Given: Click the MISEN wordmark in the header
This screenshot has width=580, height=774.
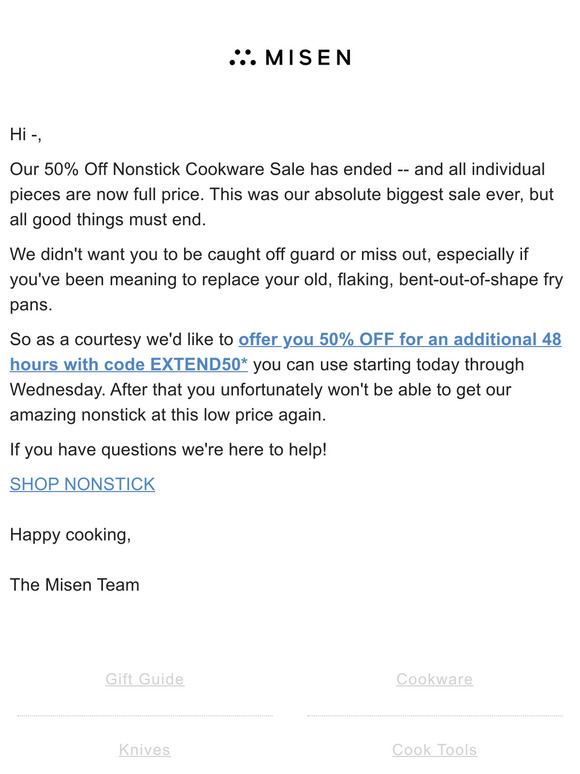Looking at the screenshot, I should pos(309,58).
